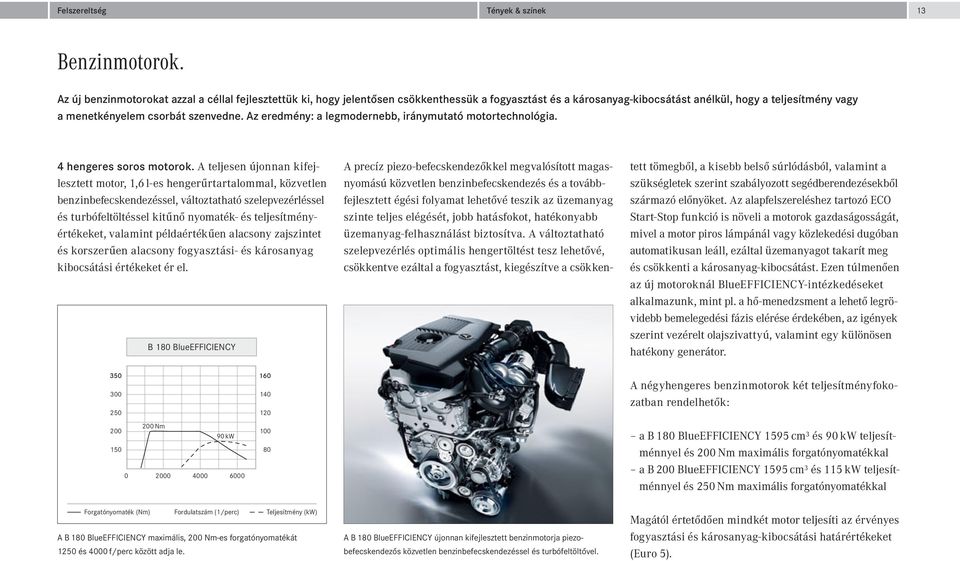Click the intro paragraph starting 'Az új benzinmotorokat'
960x561 pixels.
457,108
